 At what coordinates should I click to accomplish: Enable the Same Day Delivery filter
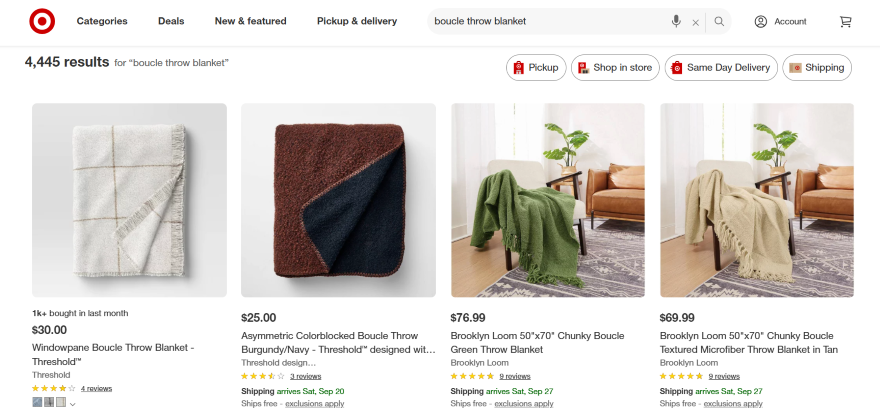point(722,68)
